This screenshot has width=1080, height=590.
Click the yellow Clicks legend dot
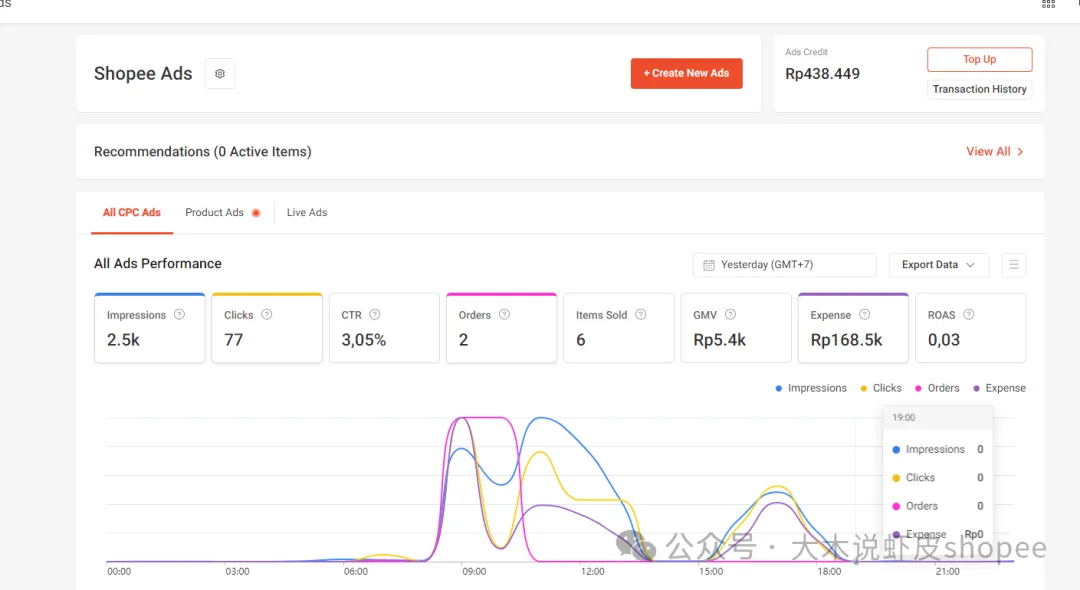864,388
